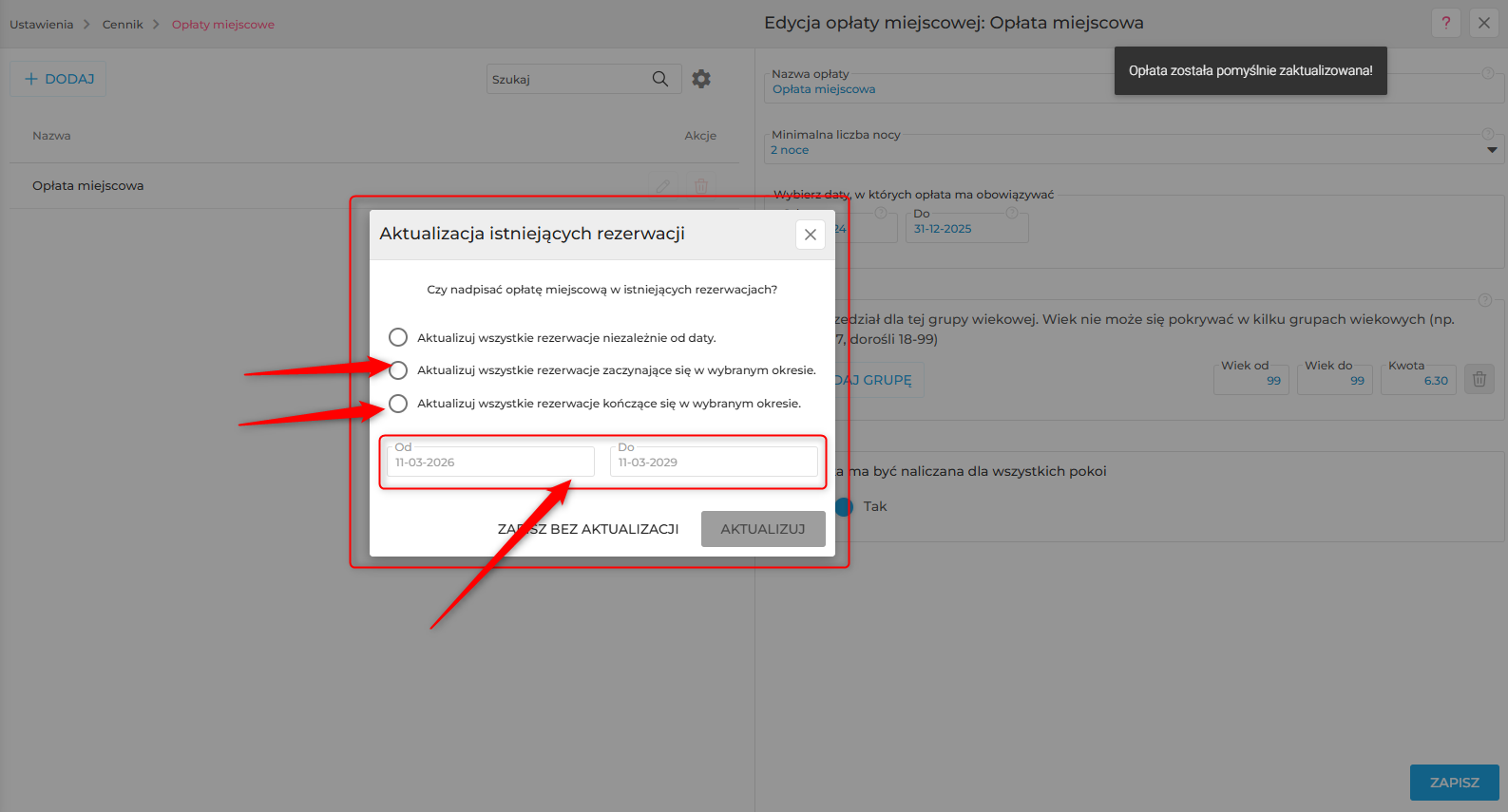Click the help question mark icon
The image size is (1508, 812).
(x=1446, y=23)
